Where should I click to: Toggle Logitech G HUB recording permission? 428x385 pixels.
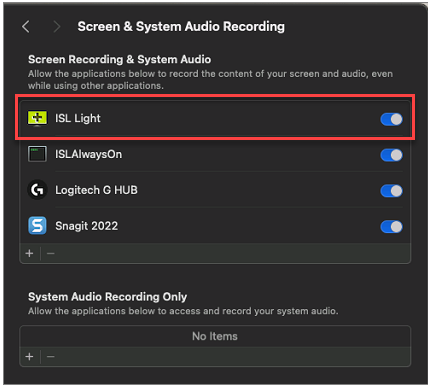pyautogui.click(x=391, y=191)
